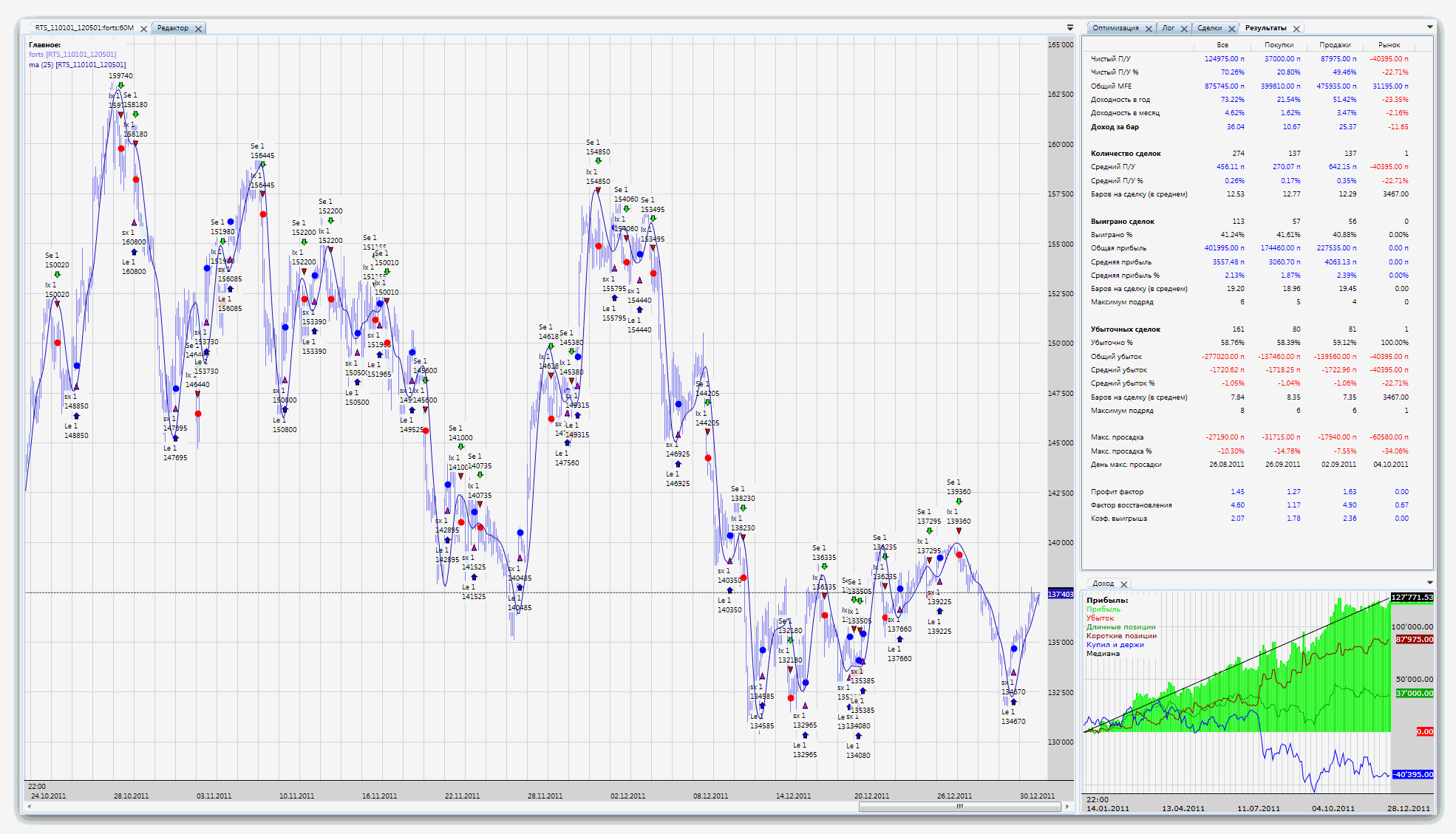1456x834 pixels.
Task: Open Доход panel dropdown arrow
Action: (1429, 583)
